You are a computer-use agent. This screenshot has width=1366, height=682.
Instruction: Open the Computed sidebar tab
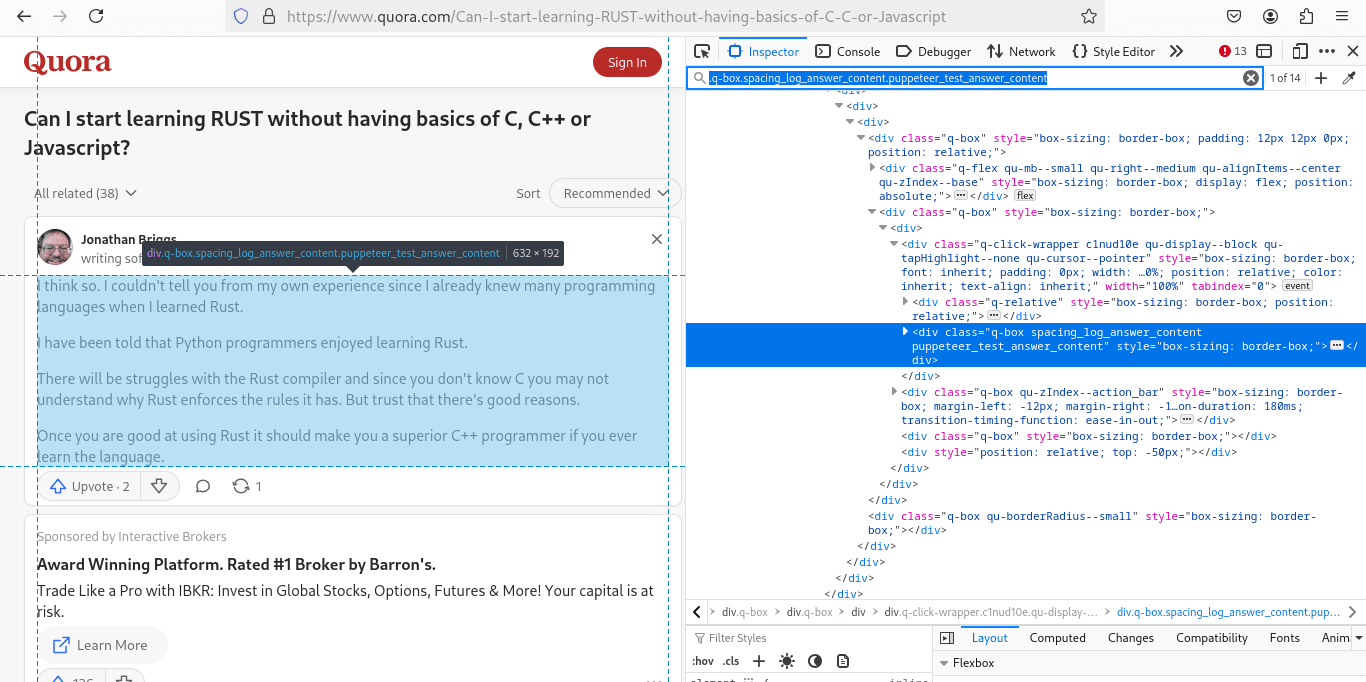click(x=1057, y=638)
